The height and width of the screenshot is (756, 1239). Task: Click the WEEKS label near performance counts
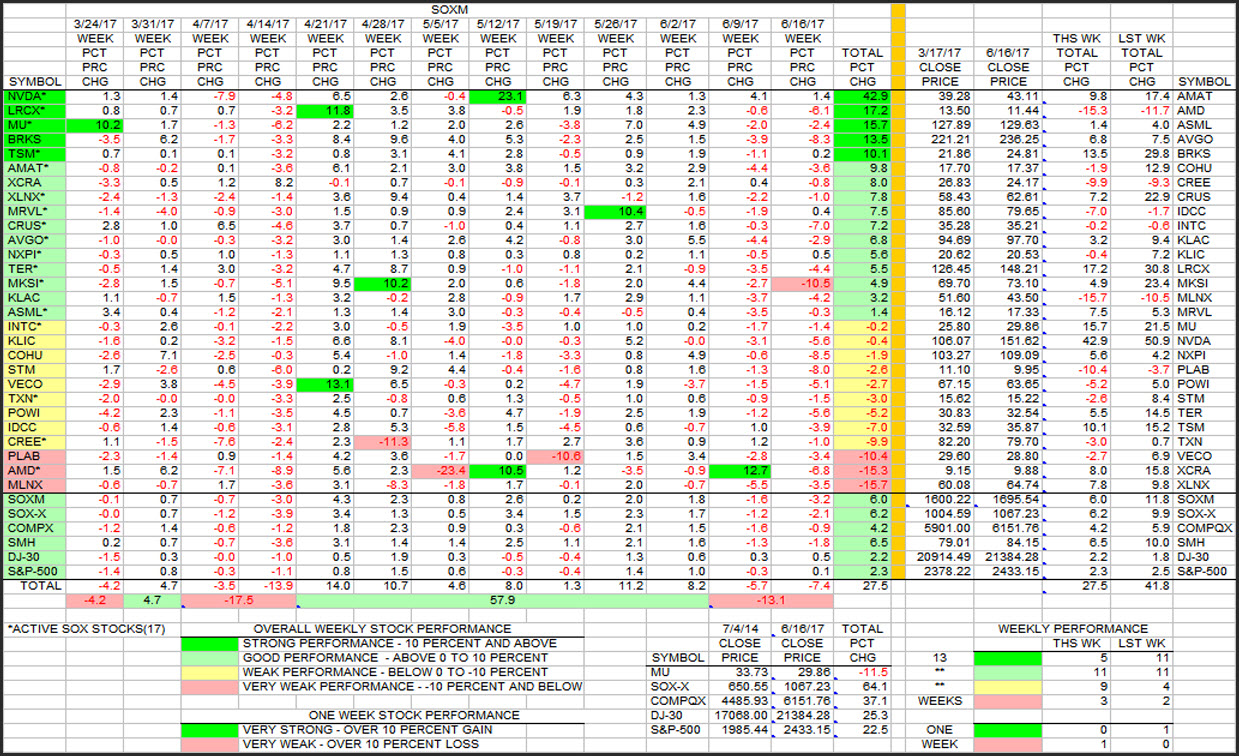pyautogui.click(x=939, y=701)
